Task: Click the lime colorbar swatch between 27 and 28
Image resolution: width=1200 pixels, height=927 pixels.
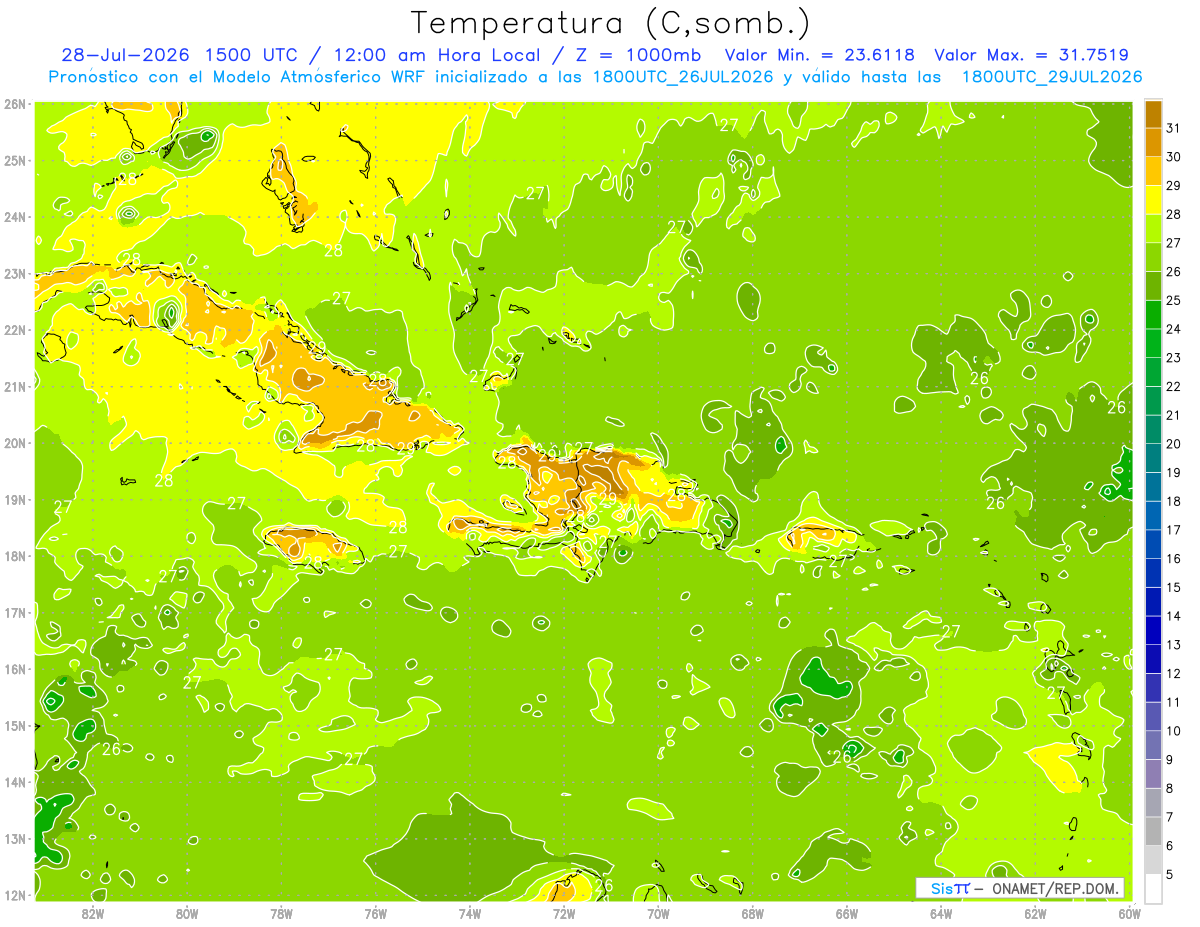Action: tap(1153, 229)
